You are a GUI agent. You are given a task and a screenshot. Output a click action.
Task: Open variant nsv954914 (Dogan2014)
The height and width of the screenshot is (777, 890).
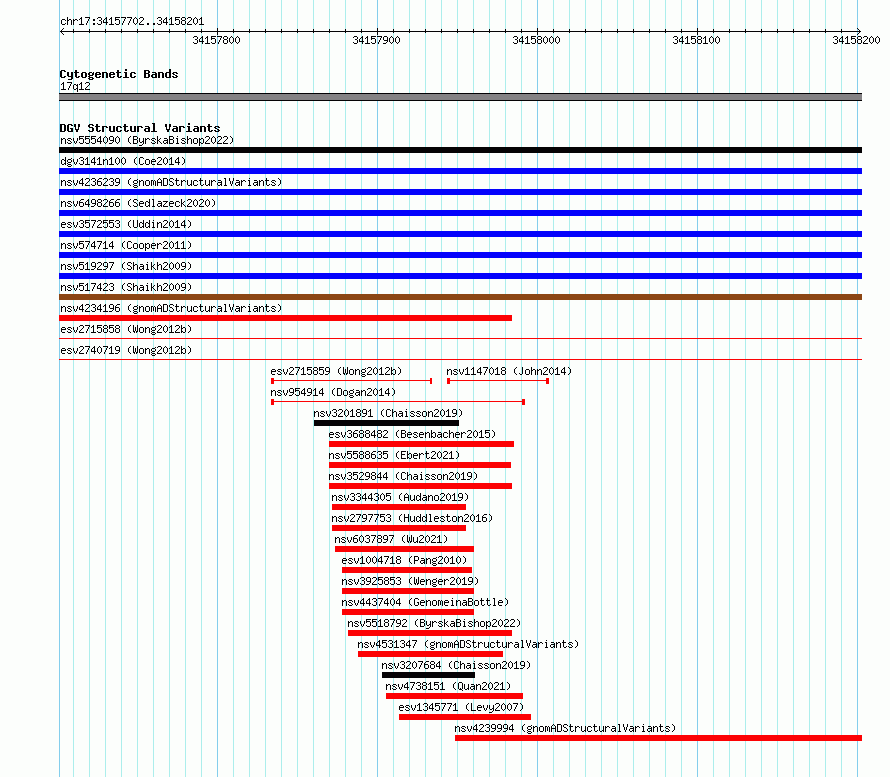coord(333,392)
